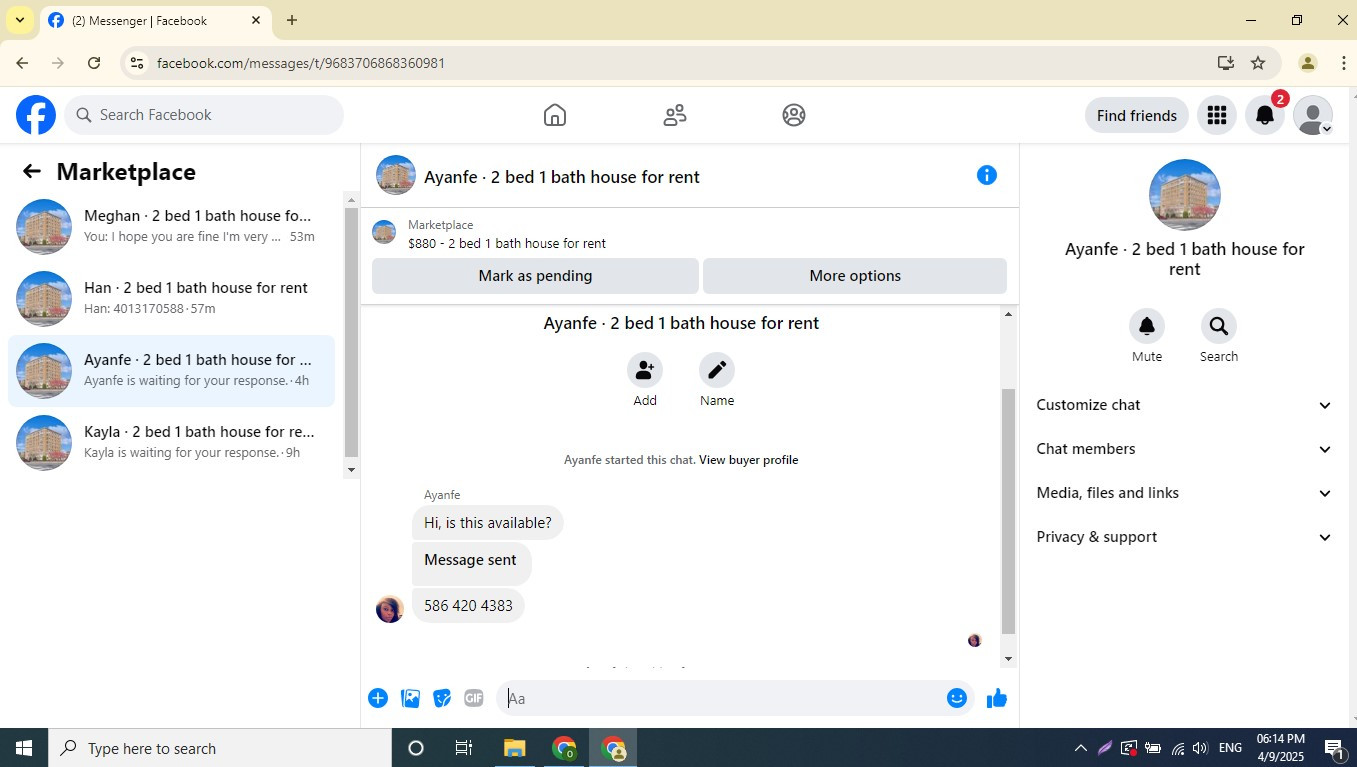Open Task View on the taskbar
The width and height of the screenshot is (1357, 767).
(x=464, y=748)
